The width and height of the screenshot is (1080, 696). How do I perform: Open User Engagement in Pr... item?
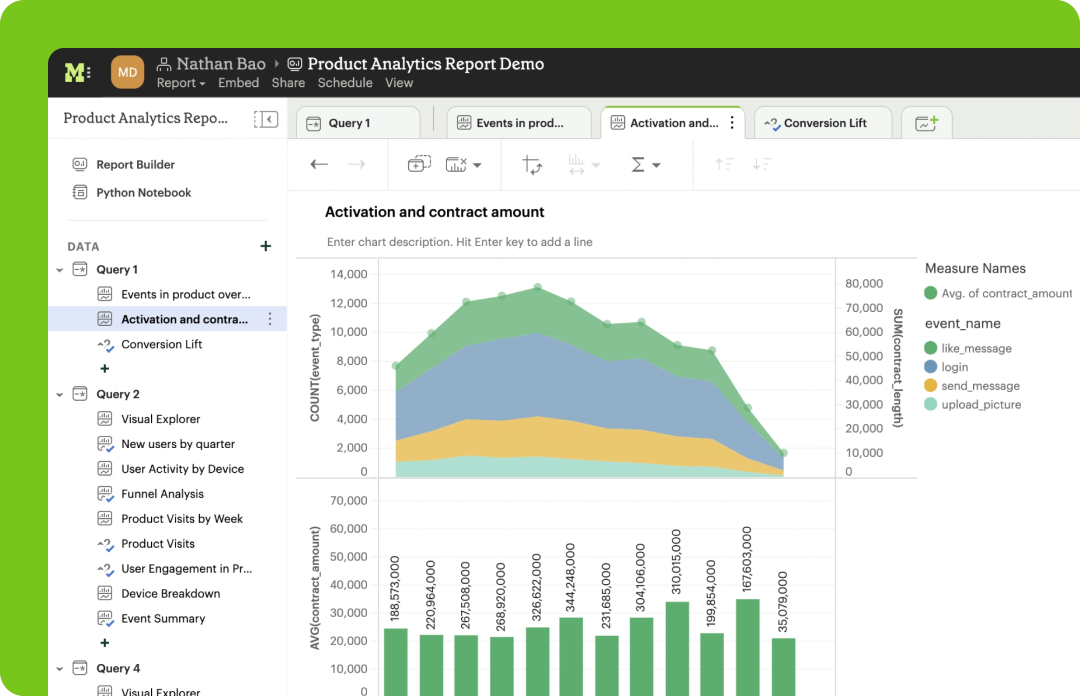(187, 569)
